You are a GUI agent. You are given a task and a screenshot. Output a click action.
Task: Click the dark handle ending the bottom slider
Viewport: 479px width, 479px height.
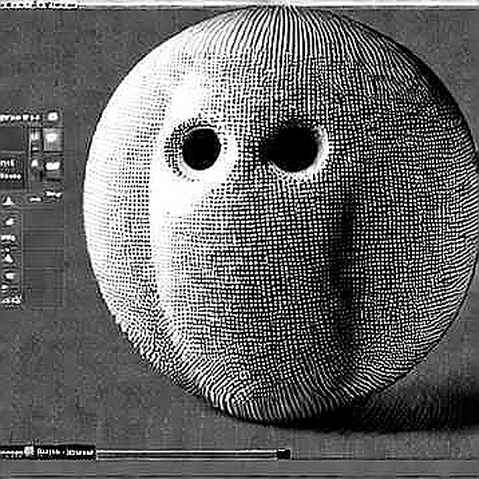point(283,453)
